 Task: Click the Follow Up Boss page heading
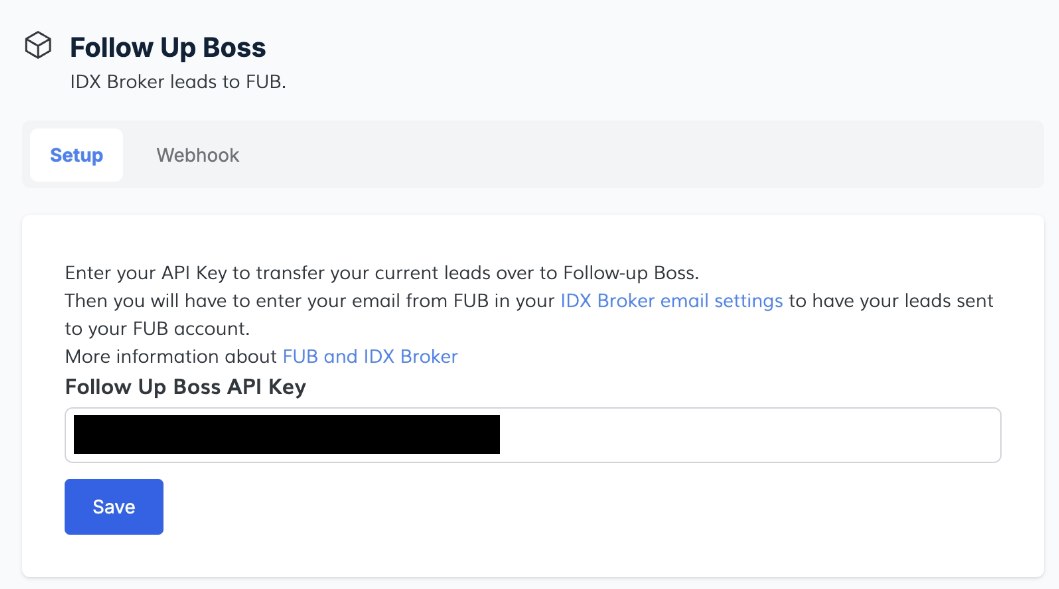[x=168, y=47]
